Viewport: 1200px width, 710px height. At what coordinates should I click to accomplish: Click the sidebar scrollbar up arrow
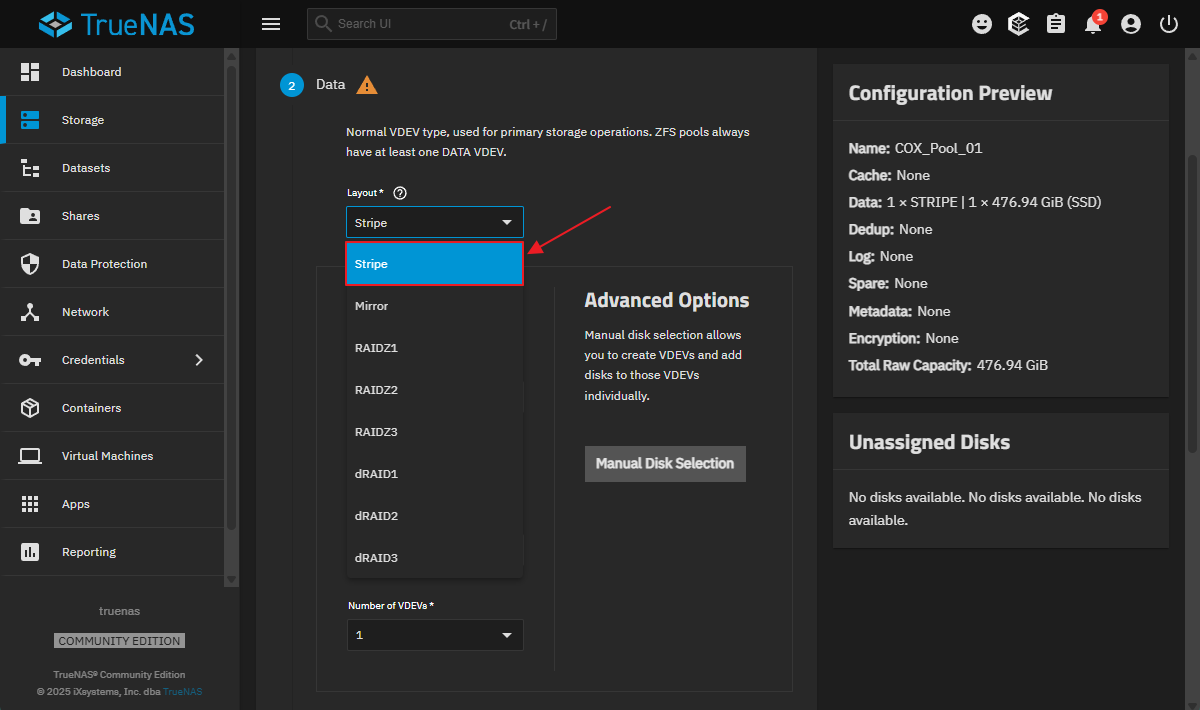tap(232, 58)
